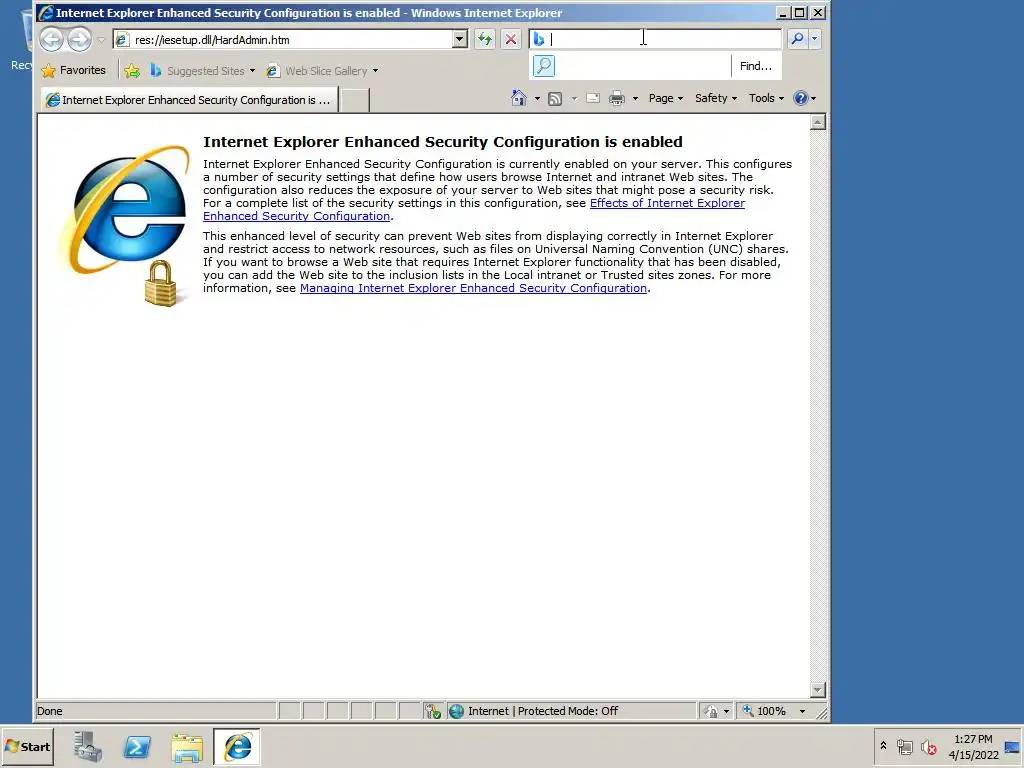The width and height of the screenshot is (1024, 768).
Task: Click the Forward navigation arrow
Action: point(80,39)
